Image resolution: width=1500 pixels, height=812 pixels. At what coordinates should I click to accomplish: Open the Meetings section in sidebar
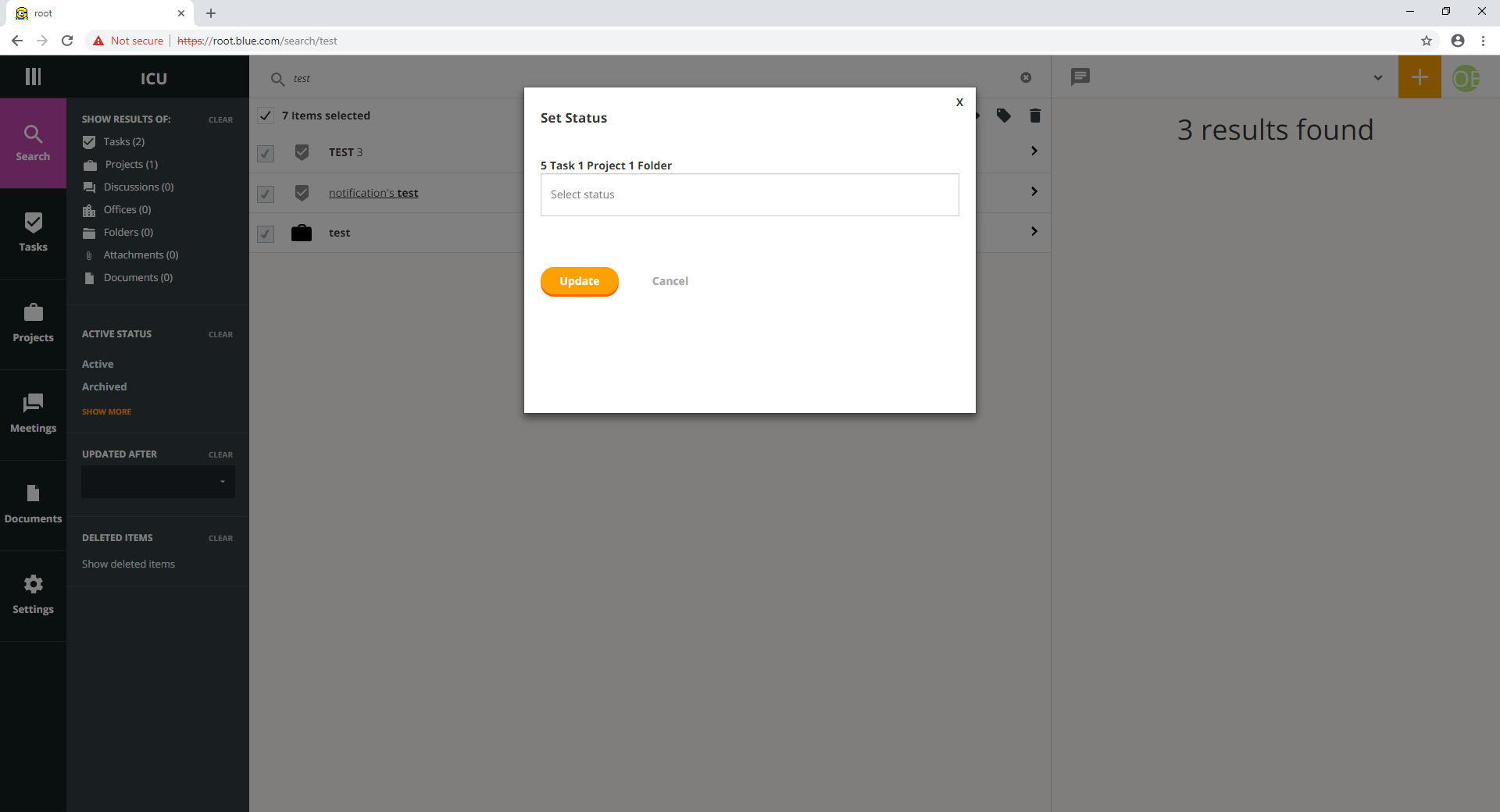[33, 415]
